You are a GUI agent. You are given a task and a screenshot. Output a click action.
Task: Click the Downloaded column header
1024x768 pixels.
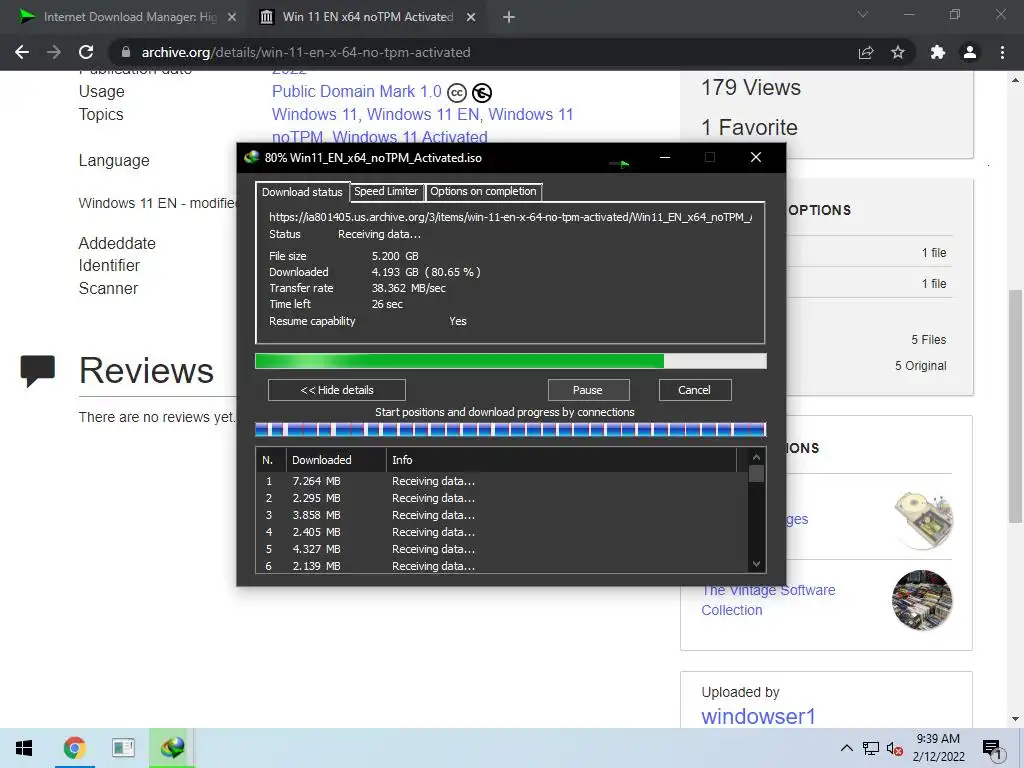coord(336,460)
